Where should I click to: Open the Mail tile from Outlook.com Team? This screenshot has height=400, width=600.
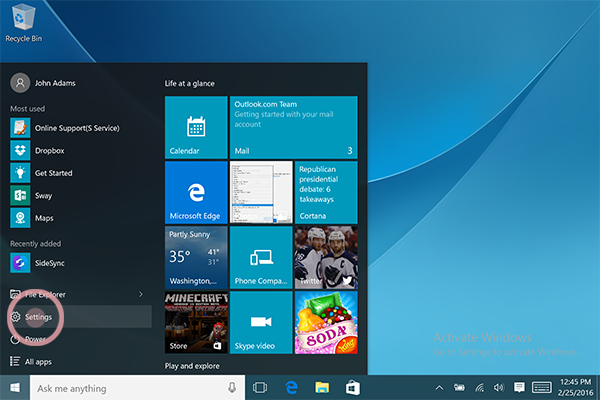pos(293,127)
